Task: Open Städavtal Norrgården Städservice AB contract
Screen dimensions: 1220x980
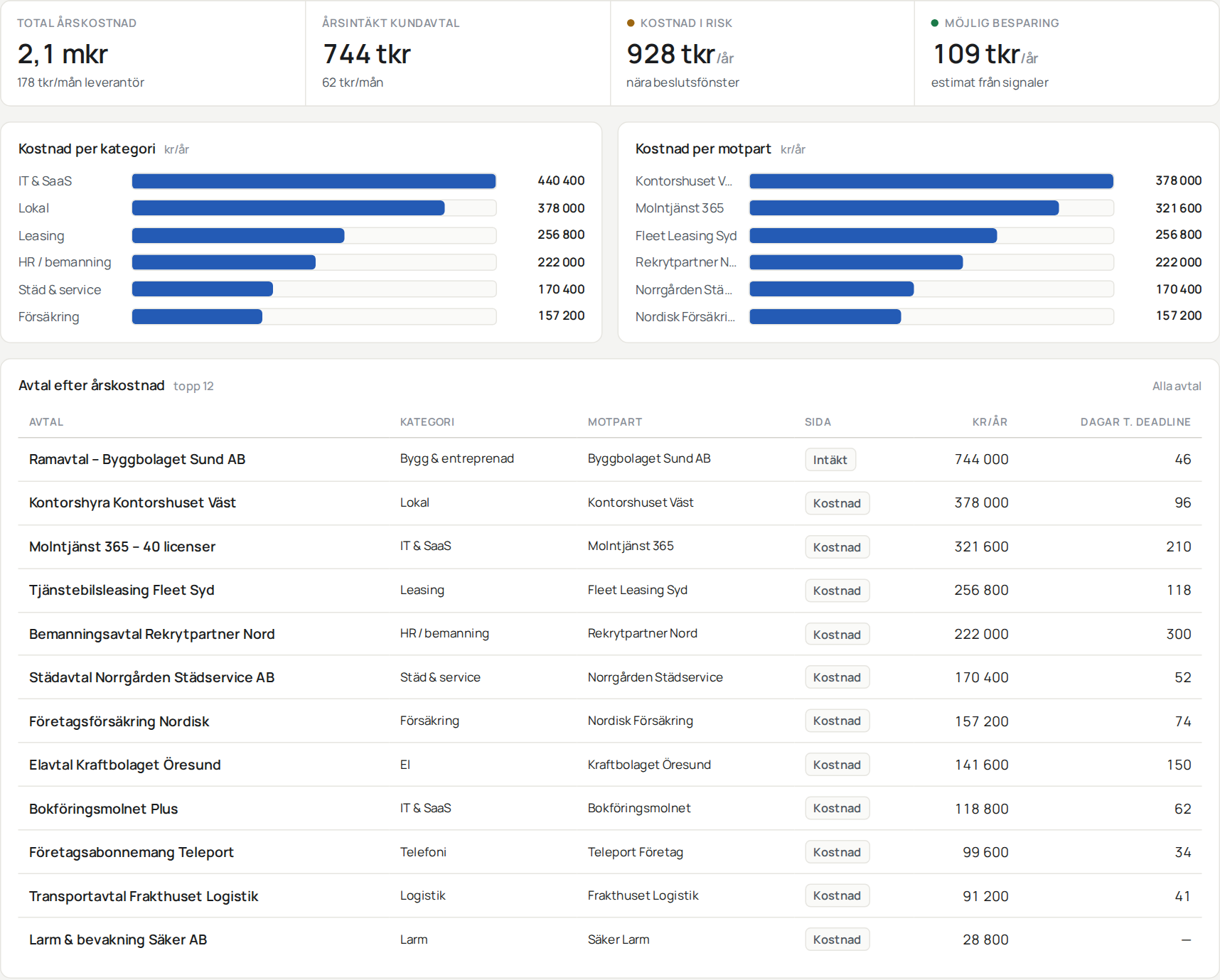Action: [x=151, y=677]
